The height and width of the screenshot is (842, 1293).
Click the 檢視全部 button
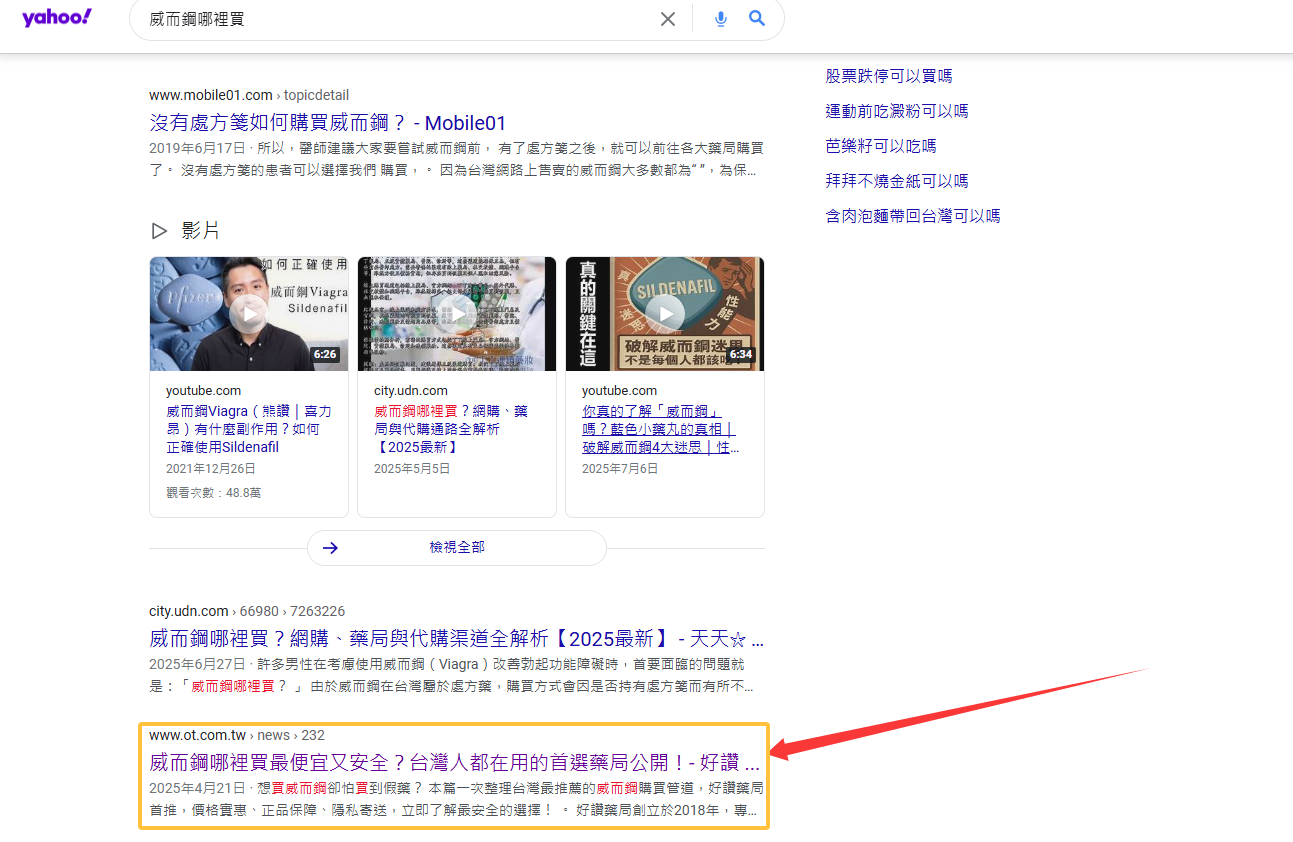click(457, 548)
